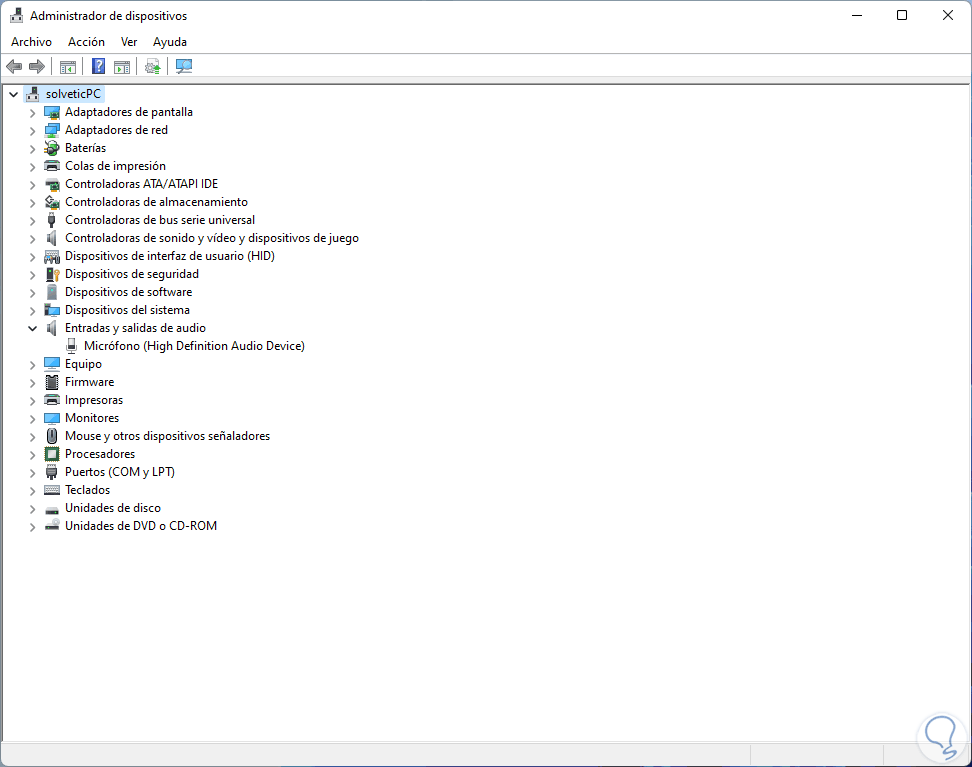Expand Controladoras de almacenamiento chevron
The width and height of the screenshot is (972, 767).
click(32, 203)
